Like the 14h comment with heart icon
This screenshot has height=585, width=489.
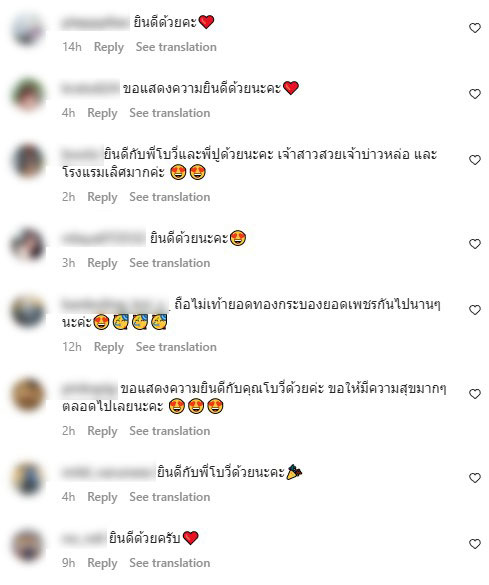tap(474, 28)
